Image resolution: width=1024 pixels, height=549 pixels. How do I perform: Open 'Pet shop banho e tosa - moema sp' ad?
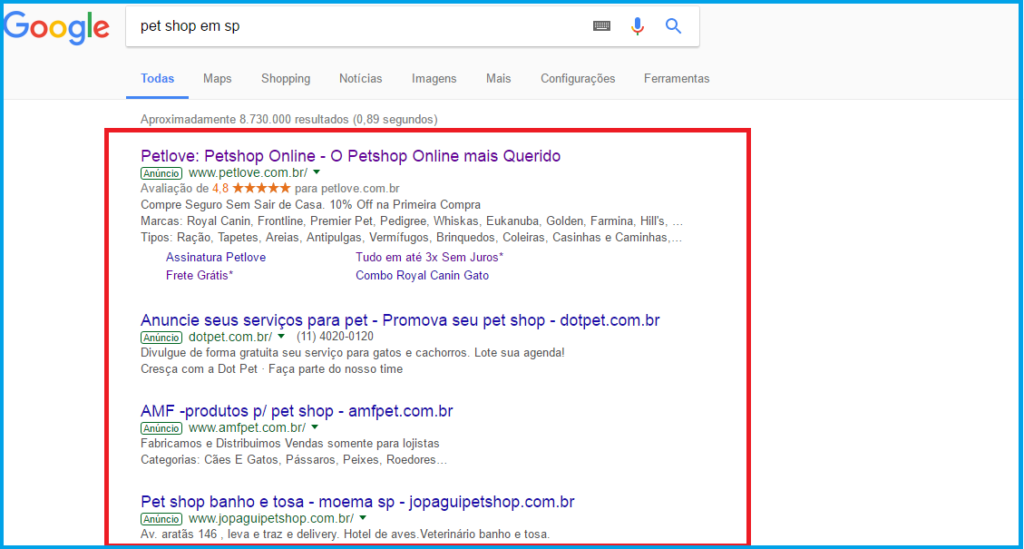click(357, 501)
